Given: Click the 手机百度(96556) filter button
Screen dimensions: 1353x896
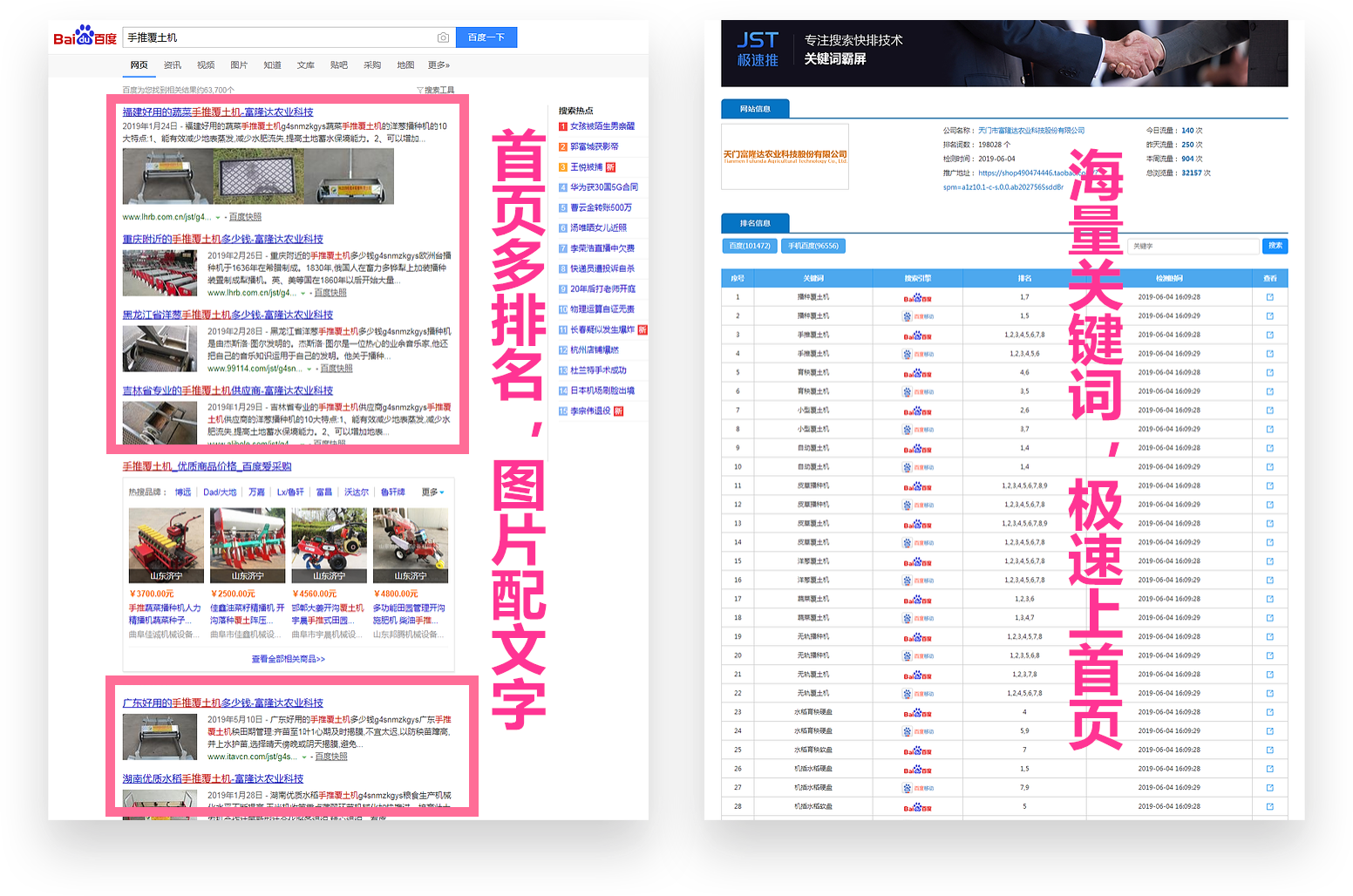Looking at the screenshot, I should (x=813, y=246).
